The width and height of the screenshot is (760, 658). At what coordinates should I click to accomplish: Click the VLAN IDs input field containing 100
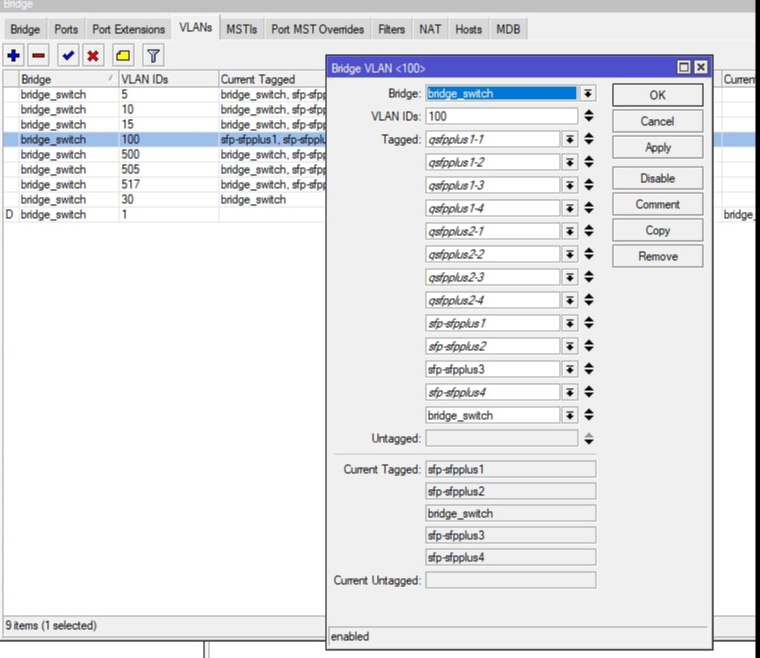(x=502, y=116)
